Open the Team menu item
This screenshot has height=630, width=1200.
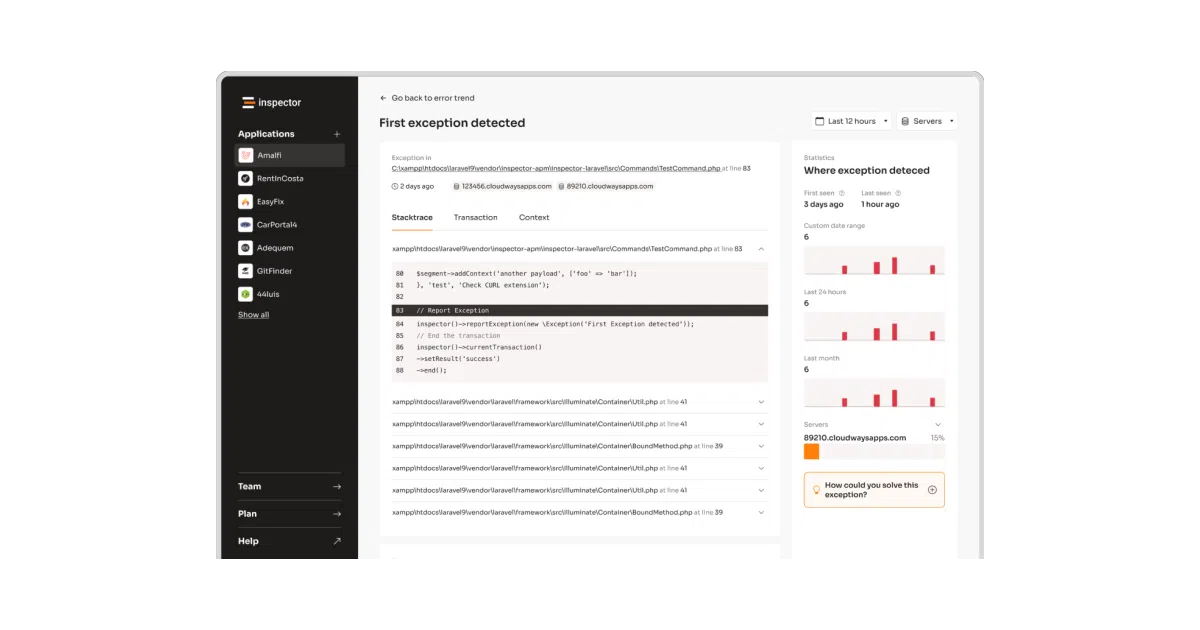(289, 487)
